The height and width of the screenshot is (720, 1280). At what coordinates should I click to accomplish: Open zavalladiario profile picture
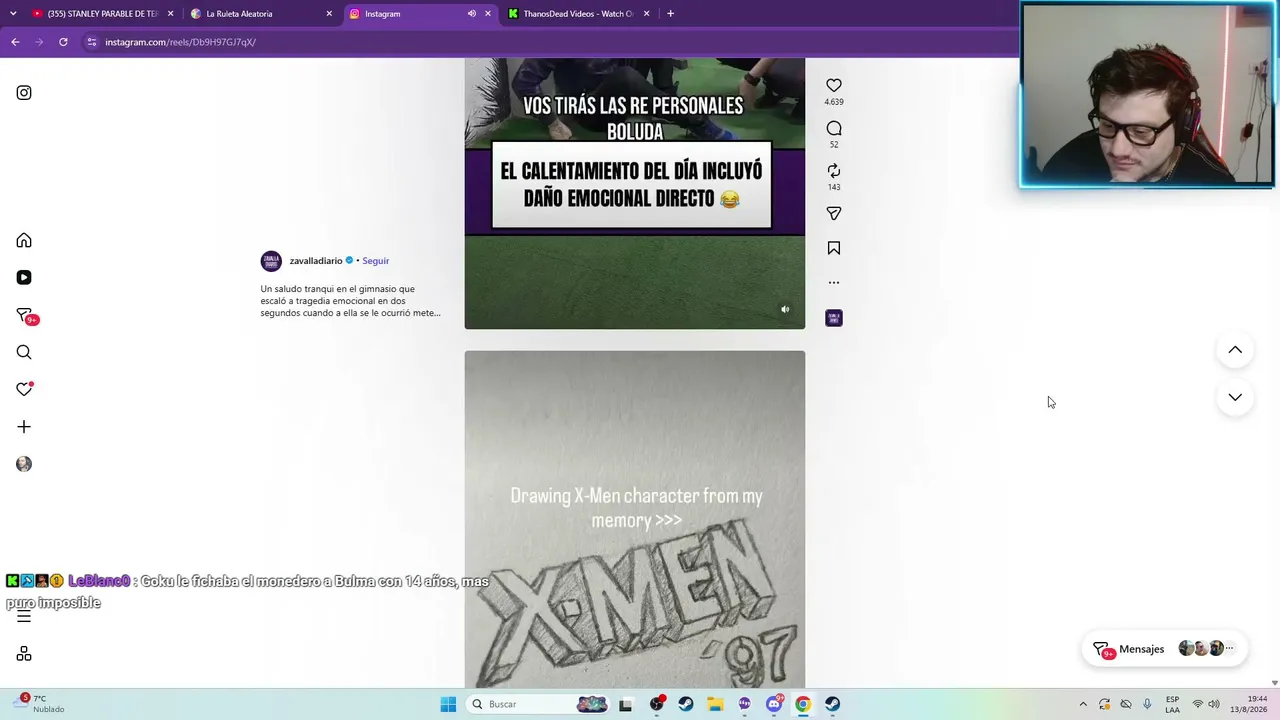(271, 261)
